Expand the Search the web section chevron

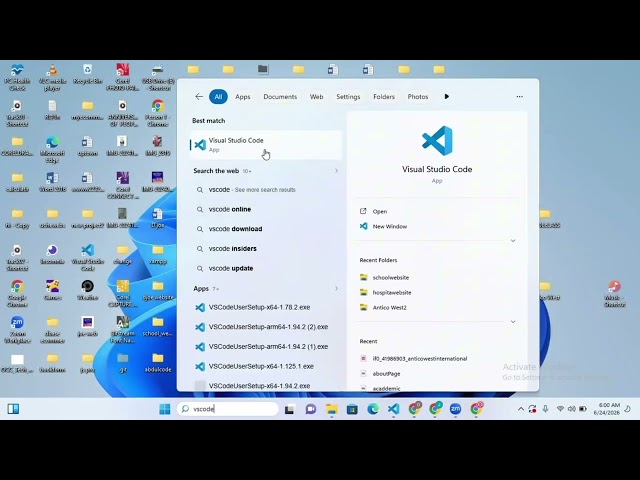coord(336,171)
